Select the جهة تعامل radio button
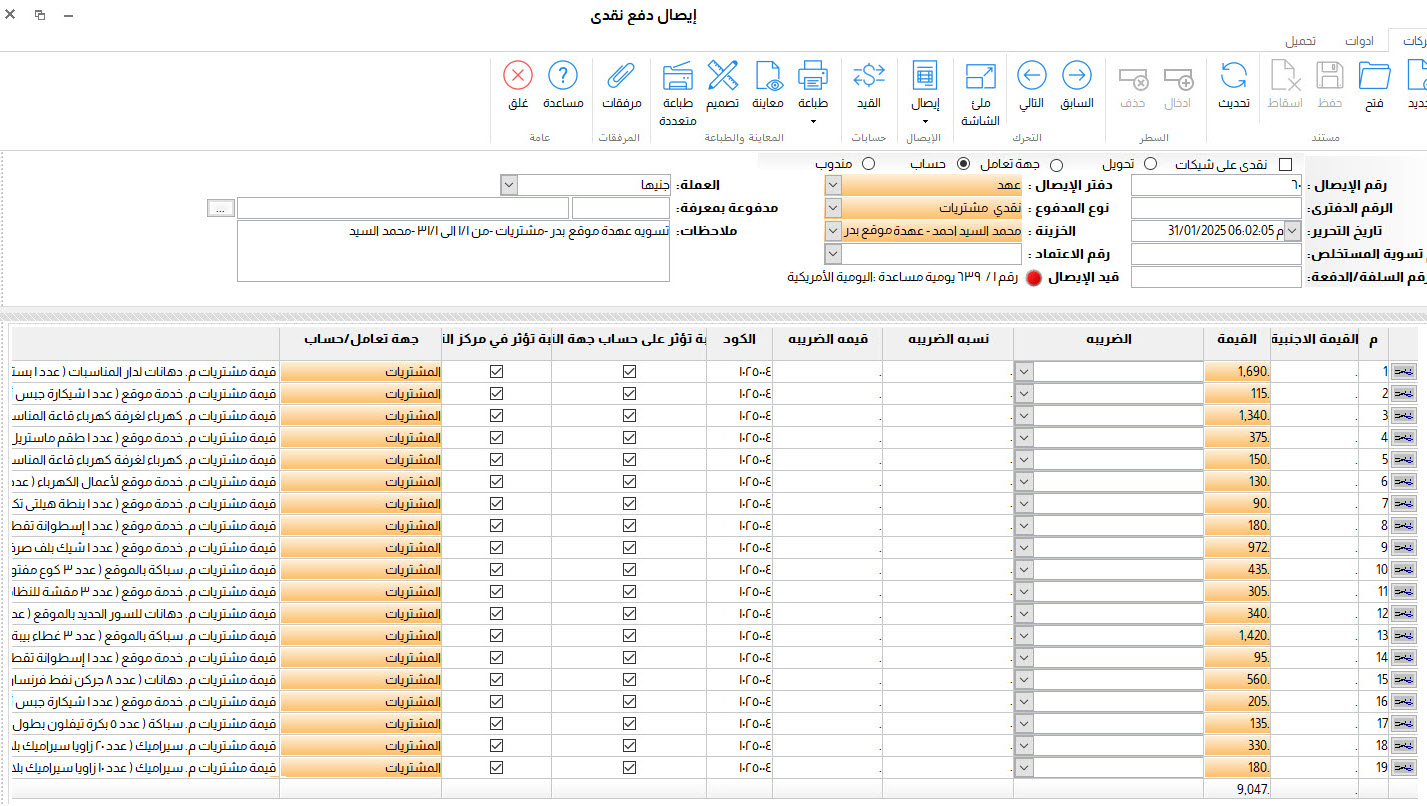 coord(1056,164)
